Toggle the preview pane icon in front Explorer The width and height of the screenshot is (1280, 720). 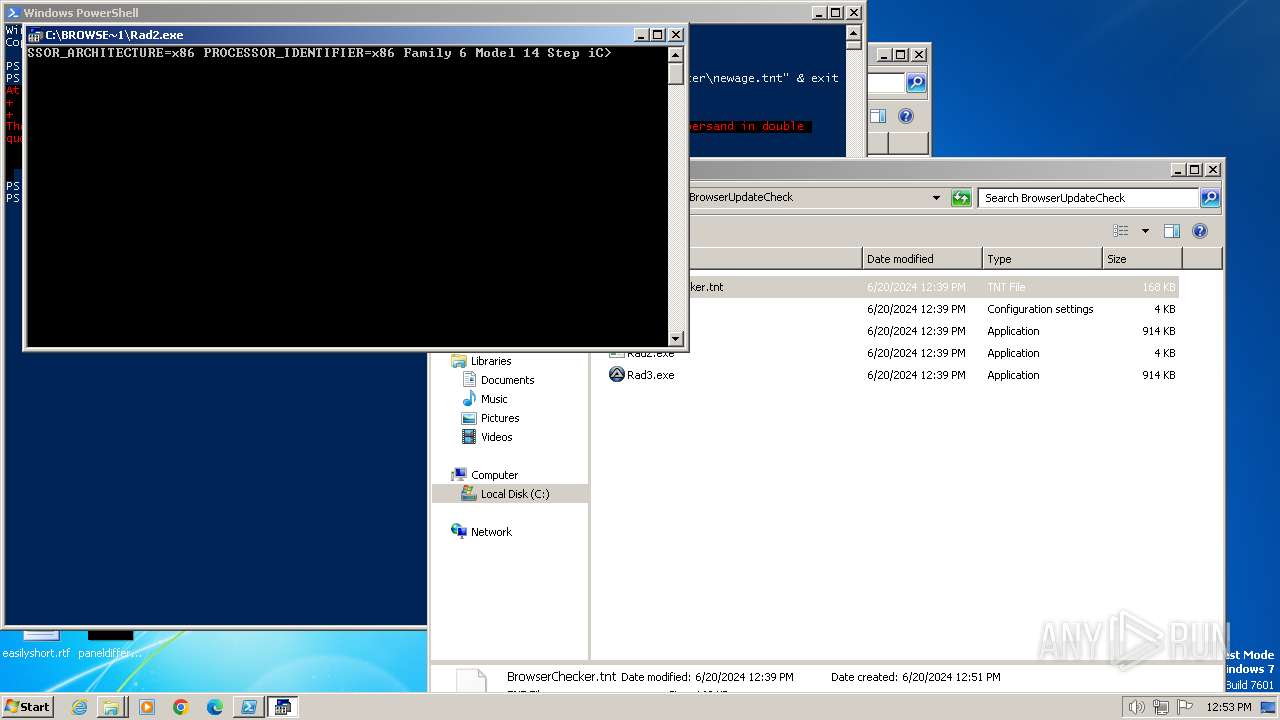click(x=1172, y=231)
